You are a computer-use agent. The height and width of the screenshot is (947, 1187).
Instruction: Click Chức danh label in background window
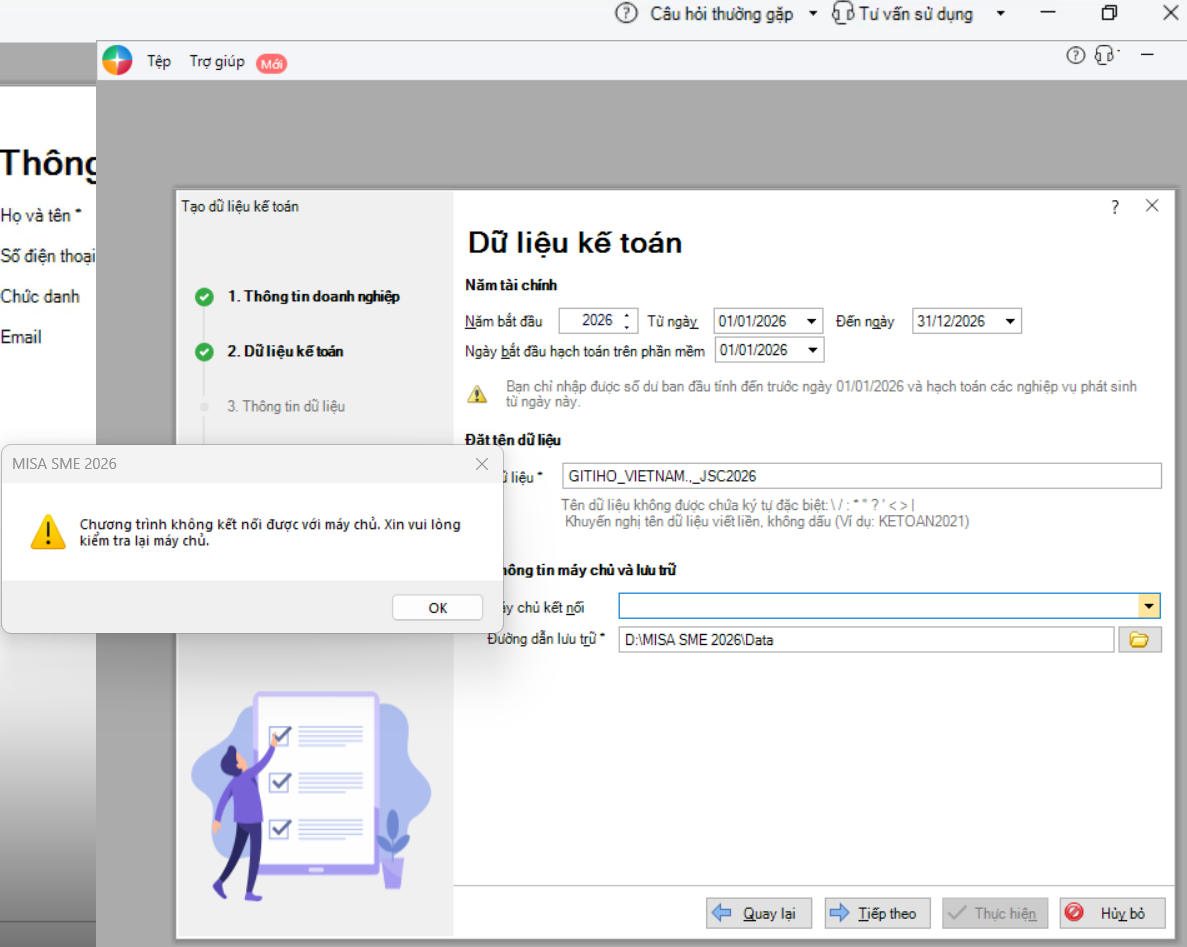pos(40,297)
